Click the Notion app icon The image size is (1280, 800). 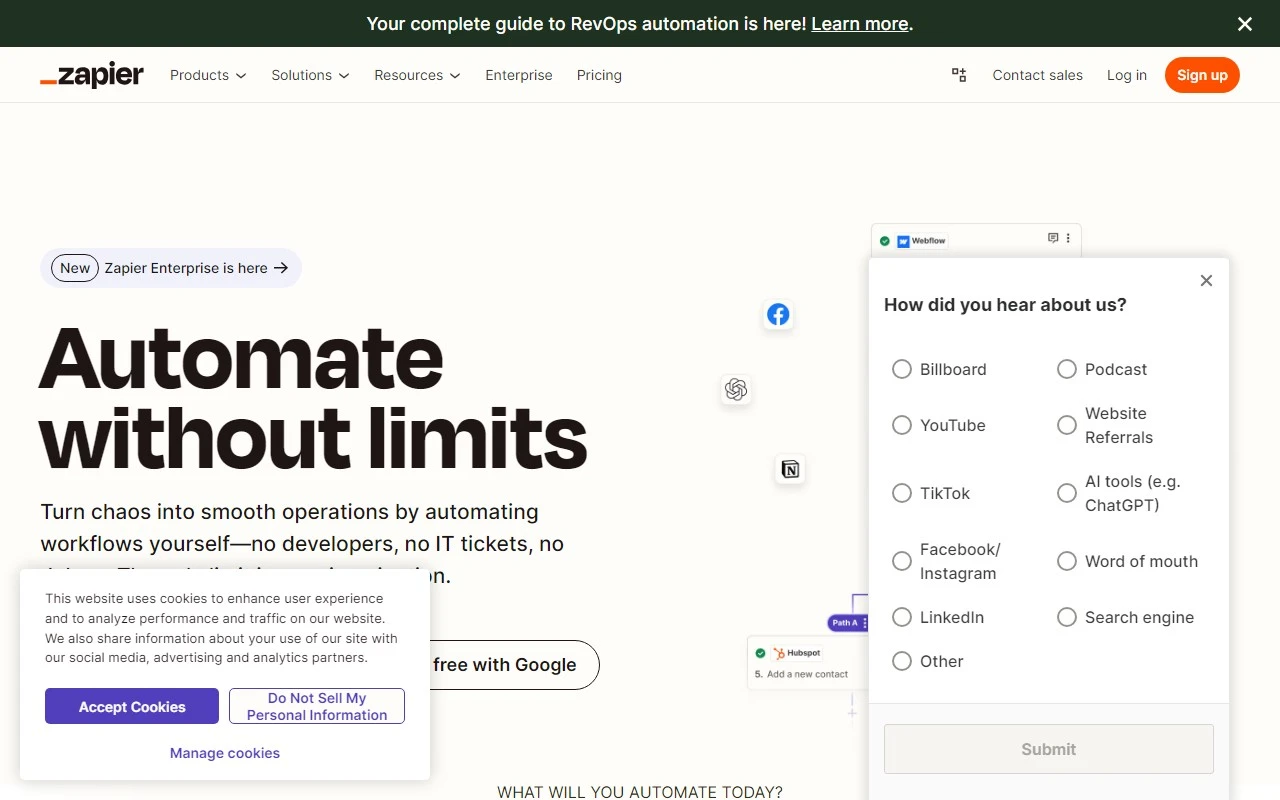[x=790, y=469]
